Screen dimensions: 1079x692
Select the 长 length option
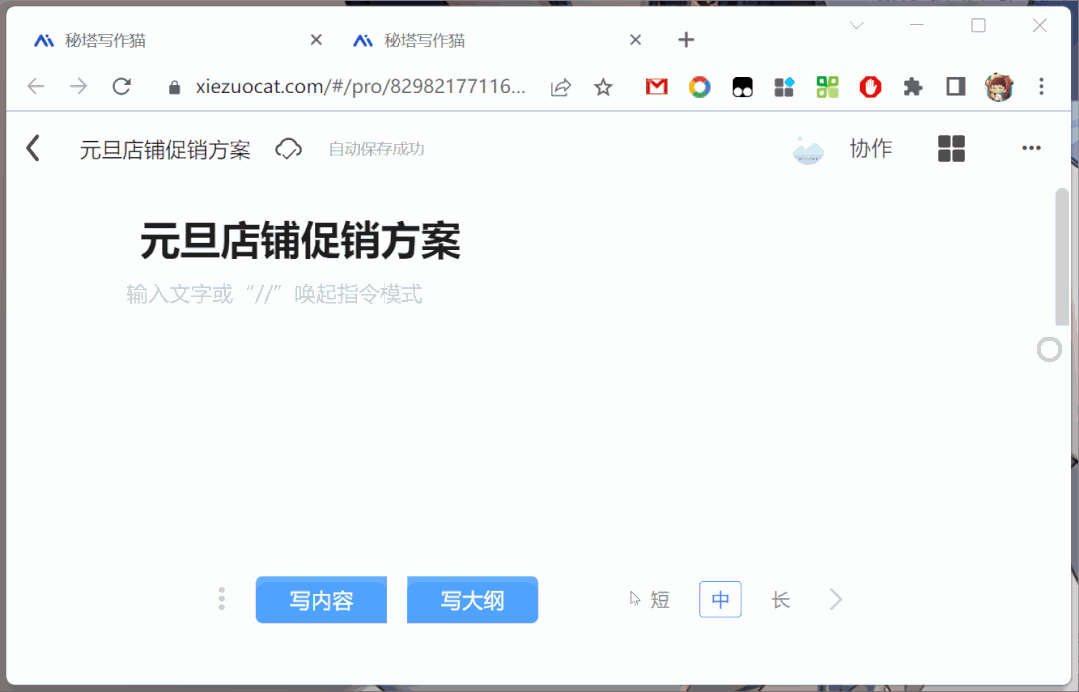(x=781, y=599)
